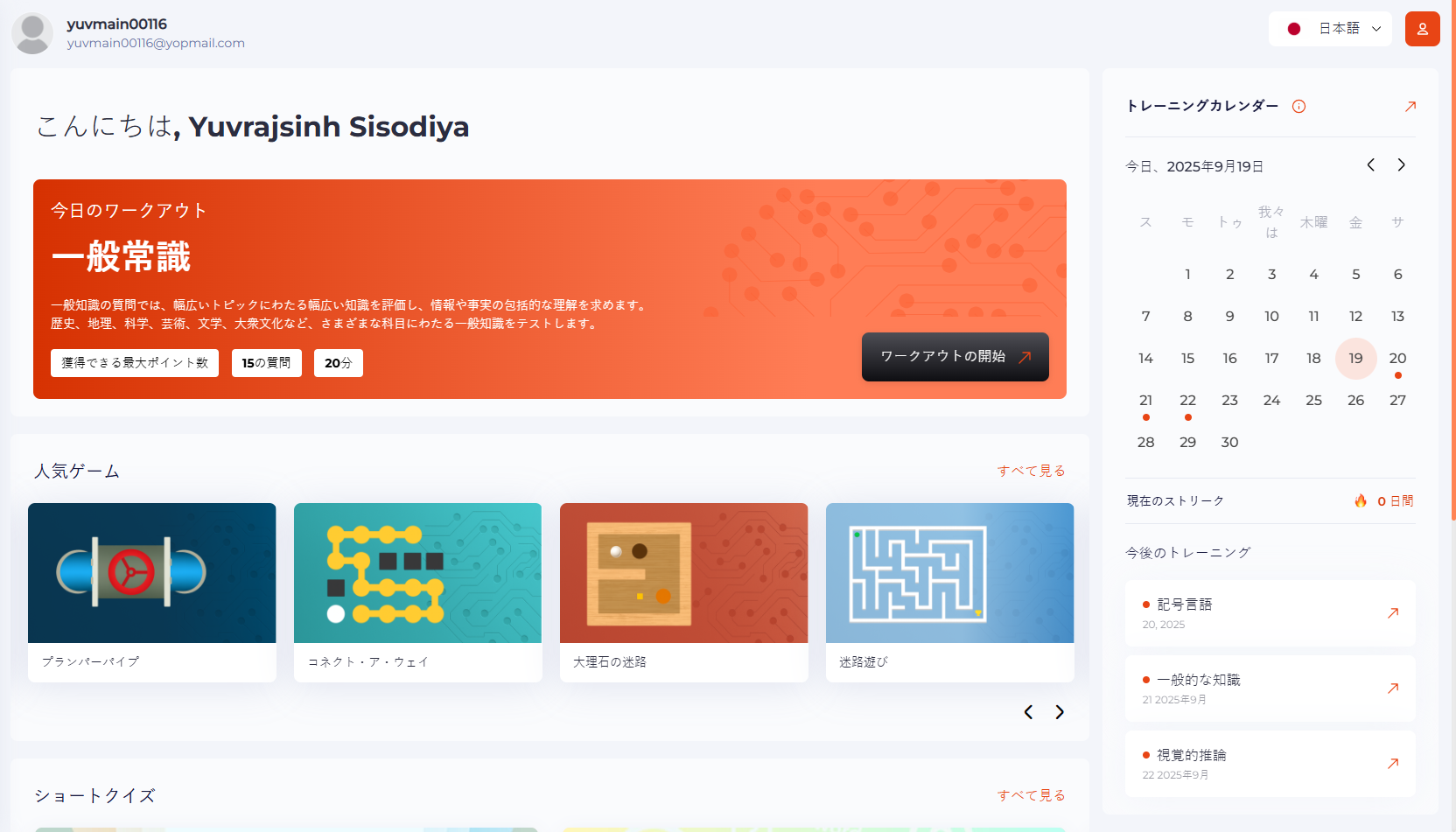Select September 19 in calendar

click(x=1355, y=359)
